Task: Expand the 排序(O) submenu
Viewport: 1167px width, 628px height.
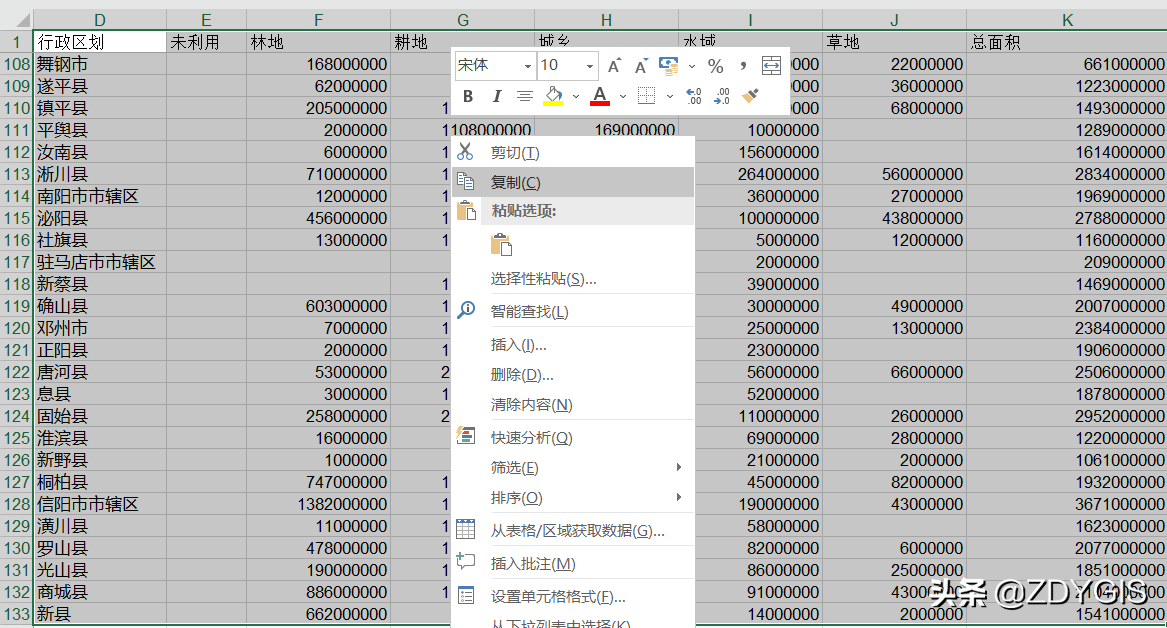Action: click(573, 497)
